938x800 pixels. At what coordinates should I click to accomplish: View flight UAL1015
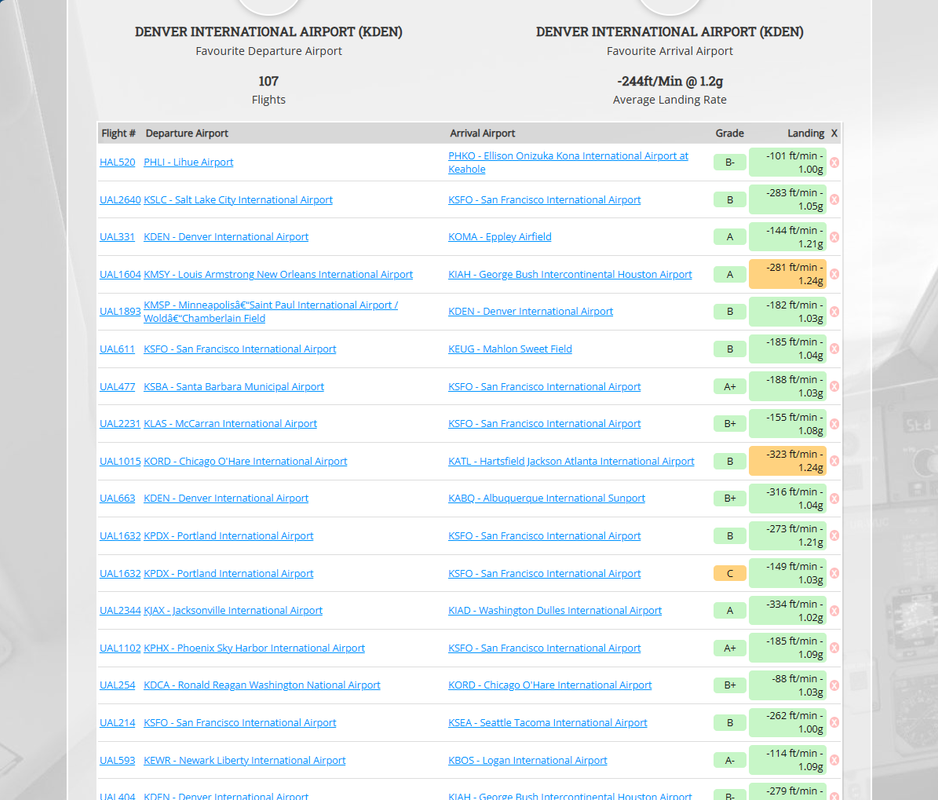[x=120, y=461]
